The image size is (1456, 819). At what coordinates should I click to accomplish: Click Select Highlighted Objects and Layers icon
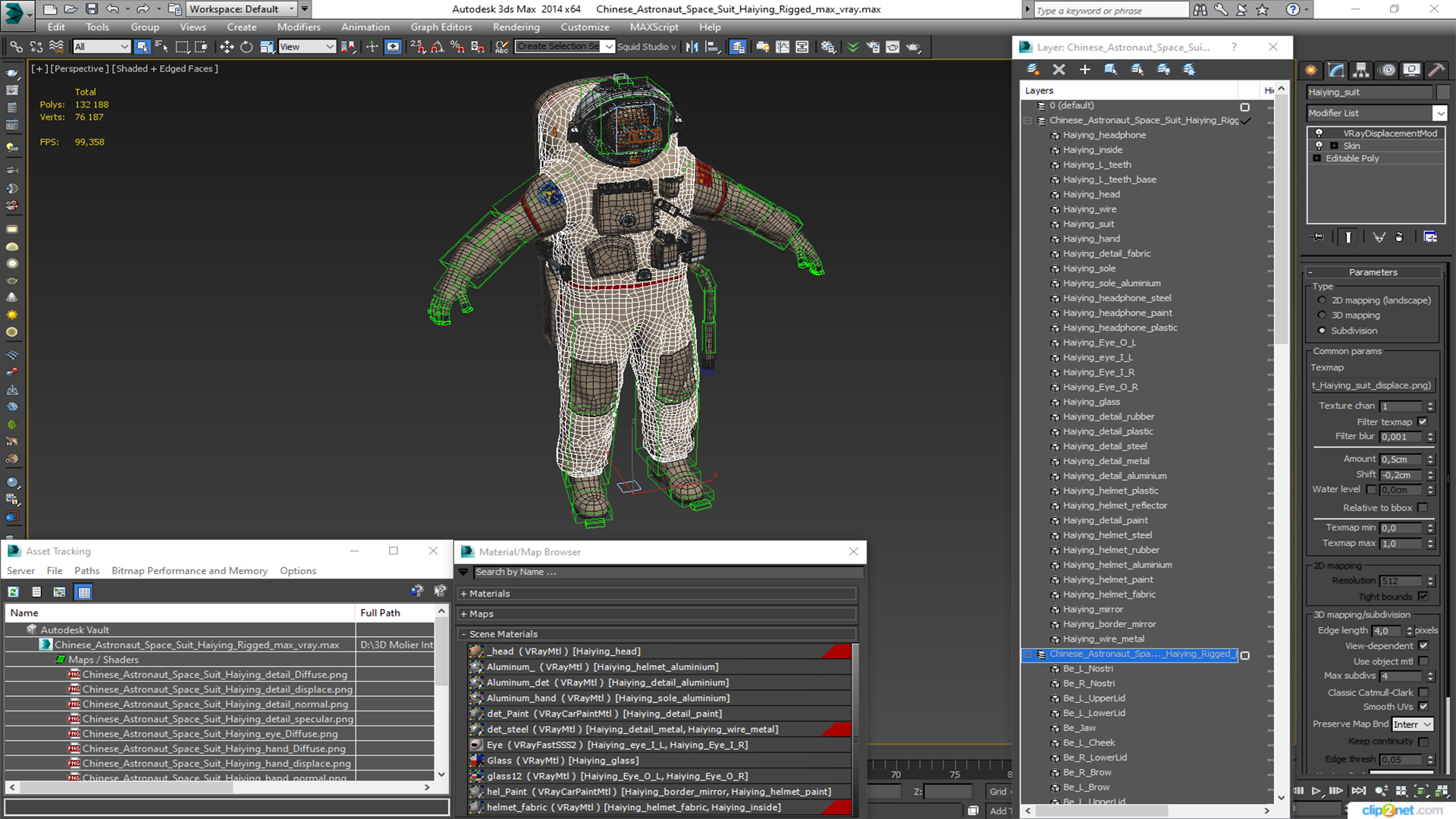point(1110,69)
